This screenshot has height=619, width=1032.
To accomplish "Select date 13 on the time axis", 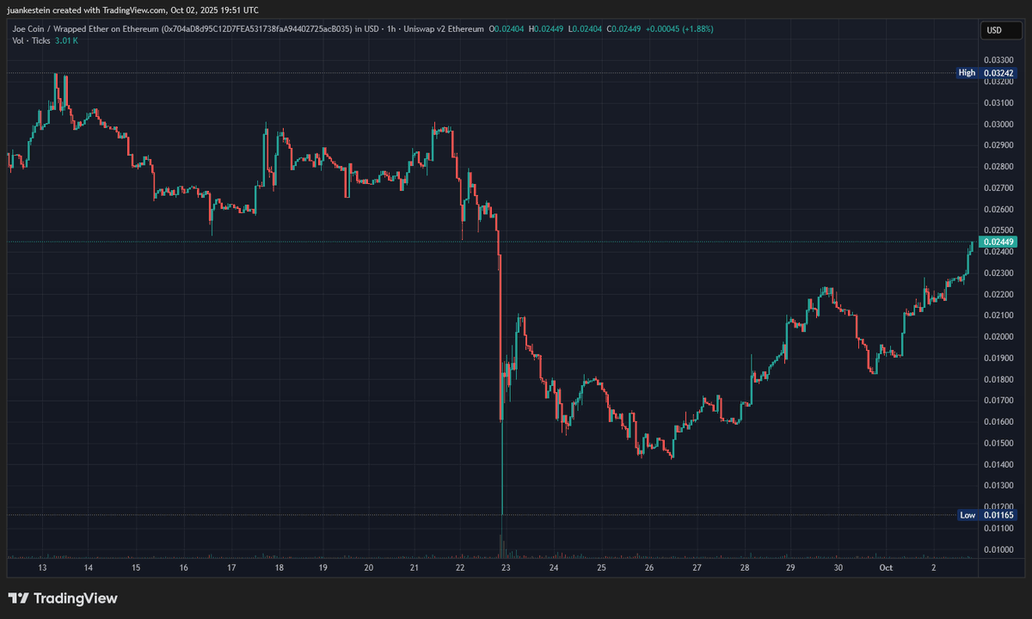I will (42, 567).
